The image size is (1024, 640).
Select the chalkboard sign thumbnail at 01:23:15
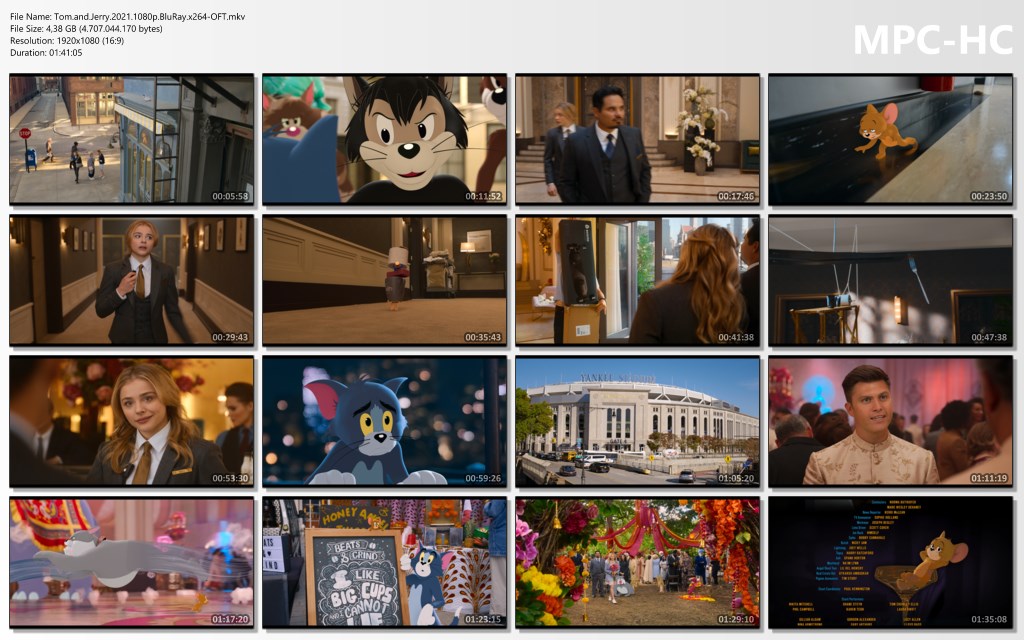pos(384,562)
